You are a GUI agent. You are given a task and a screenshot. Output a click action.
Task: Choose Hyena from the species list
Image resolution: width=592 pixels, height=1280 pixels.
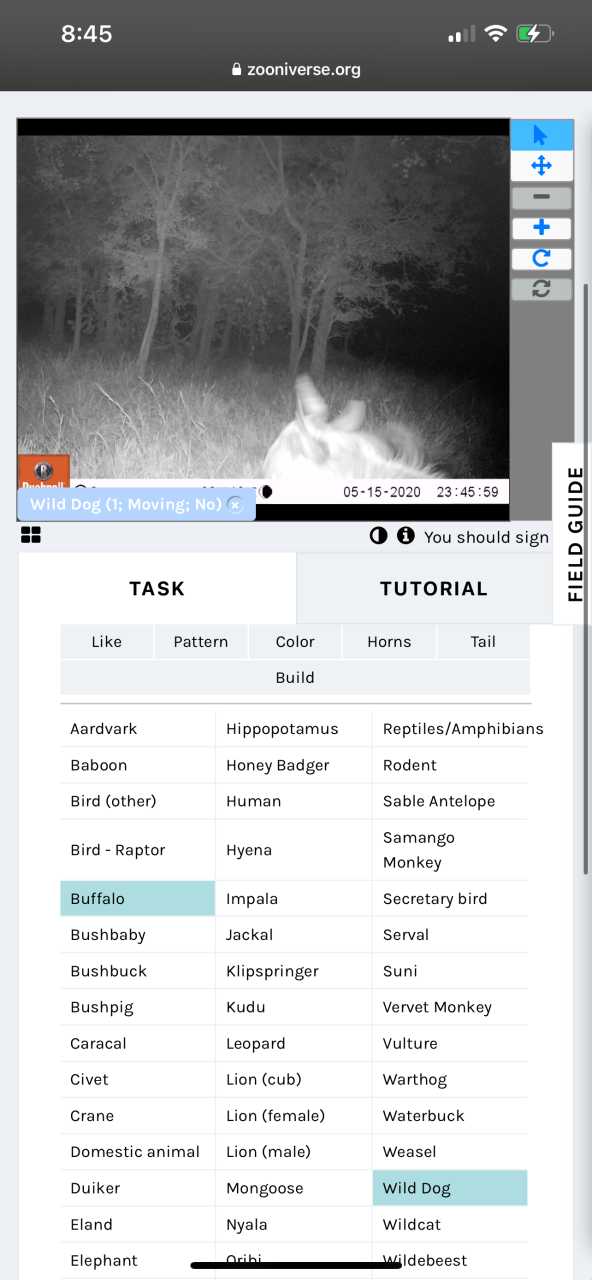293,850
